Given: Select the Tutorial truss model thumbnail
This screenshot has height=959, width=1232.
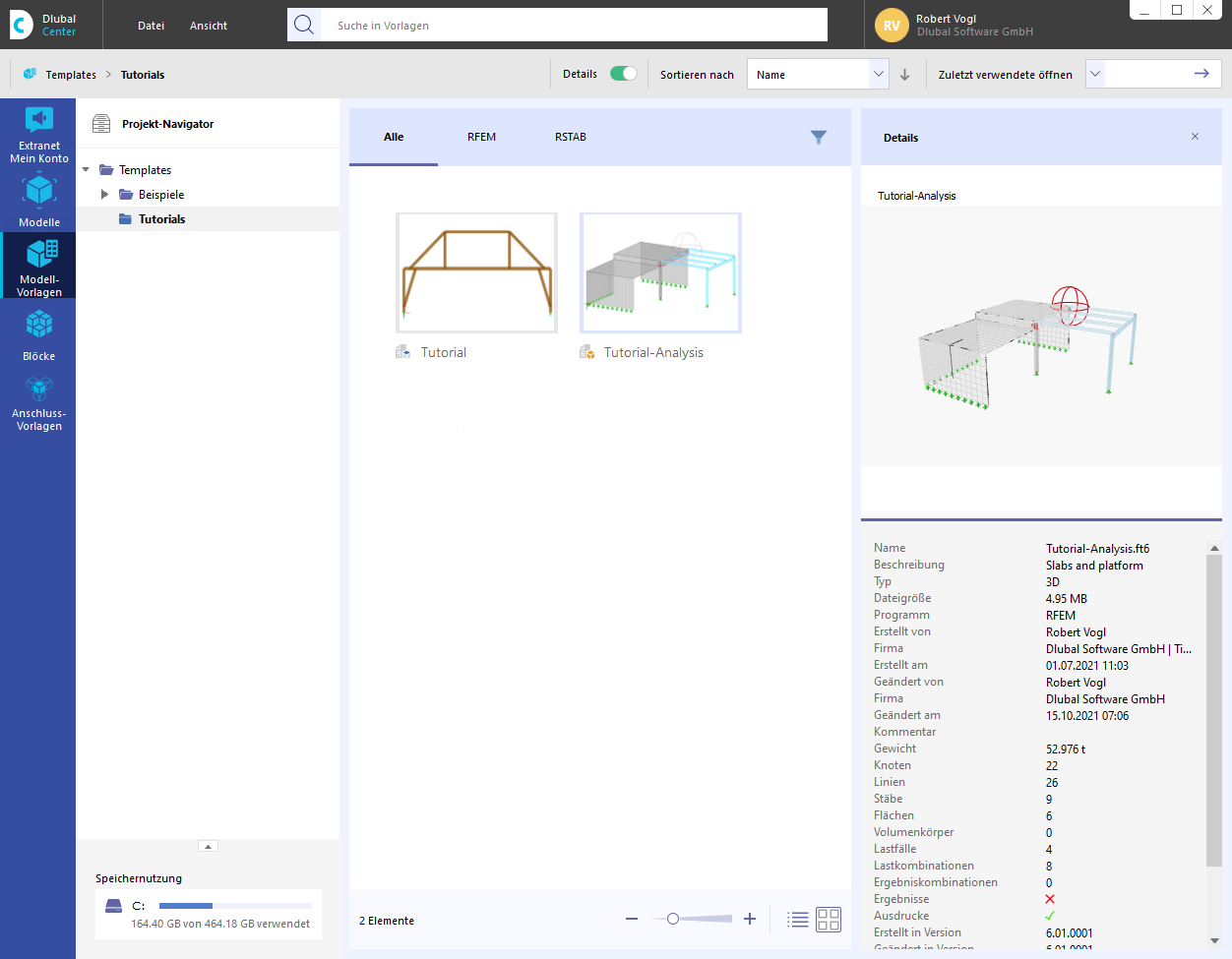Looking at the screenshot, I should click(476, 272).
